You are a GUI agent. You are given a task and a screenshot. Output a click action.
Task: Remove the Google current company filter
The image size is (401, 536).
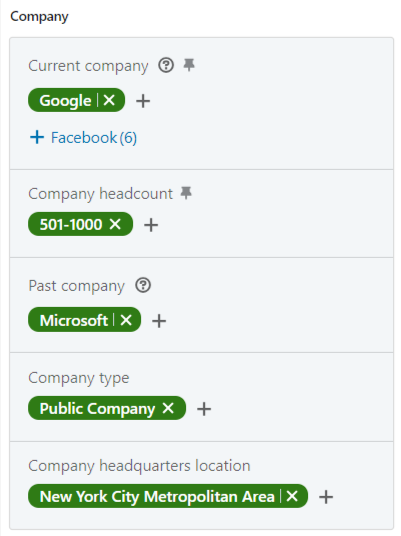pyautogui.click(x=109, y=100)
